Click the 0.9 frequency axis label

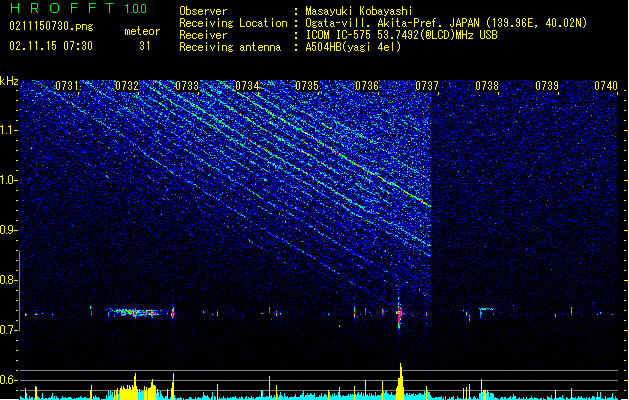(x=9, y=230)
